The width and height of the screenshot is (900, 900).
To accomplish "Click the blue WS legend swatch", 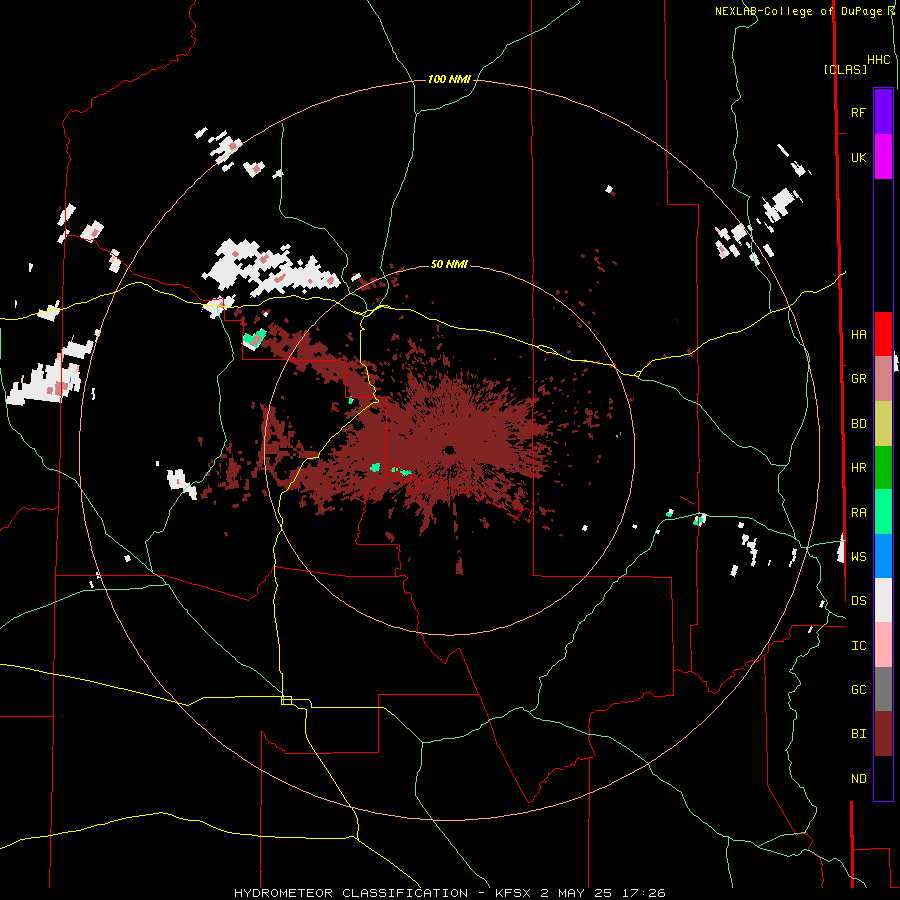I will click(883, 556).
